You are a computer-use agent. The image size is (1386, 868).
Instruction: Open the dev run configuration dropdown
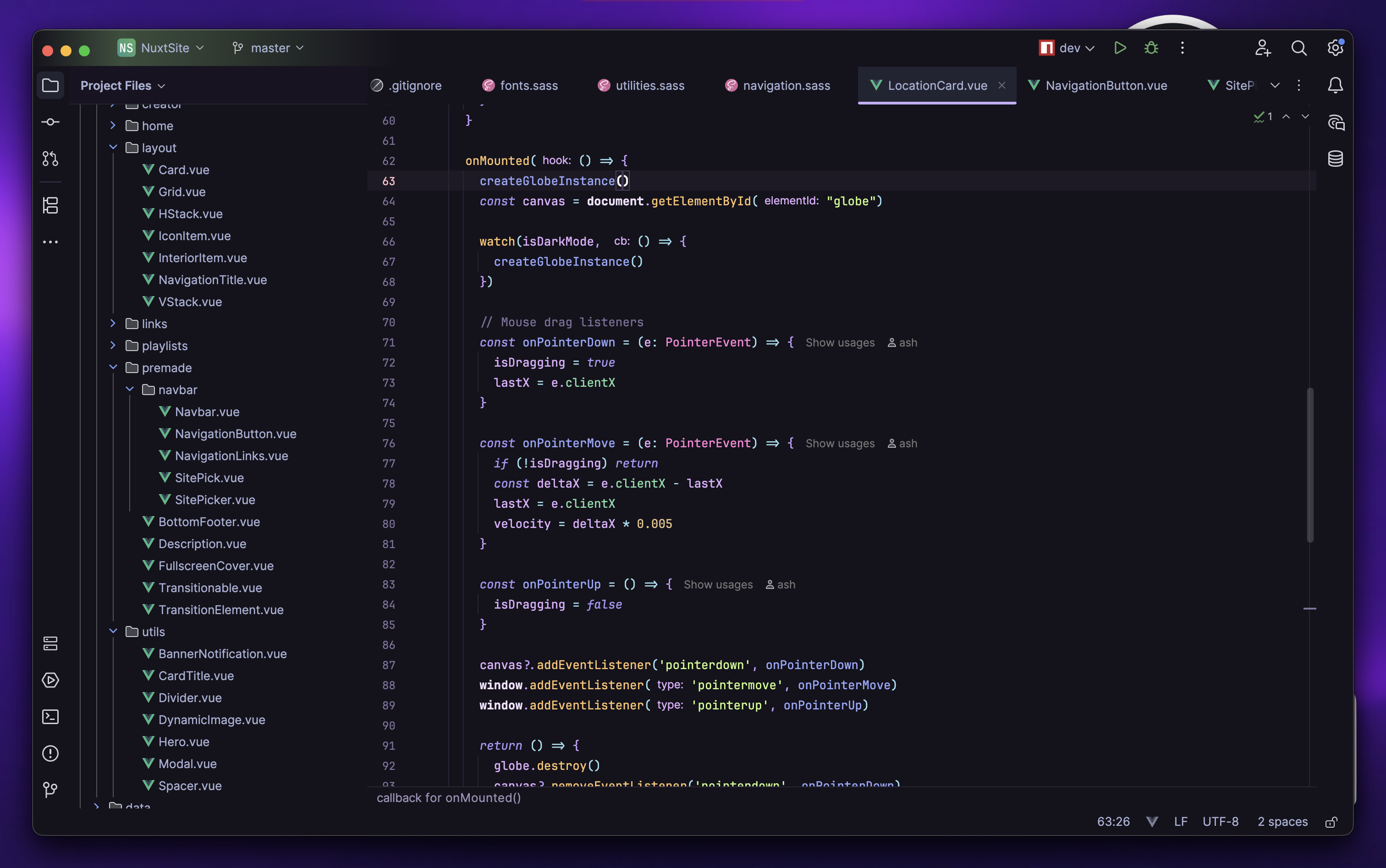click(x=1067, y=48)
